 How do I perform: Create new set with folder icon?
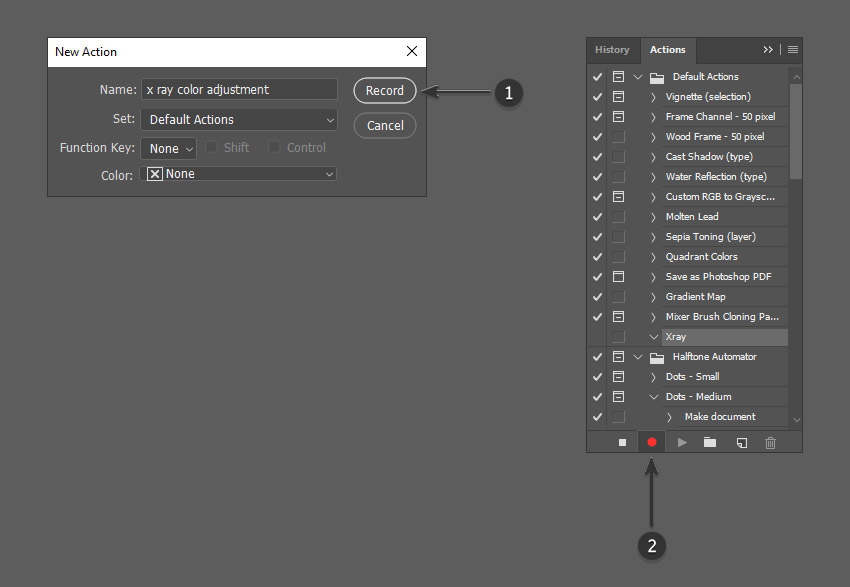(x=710, y=442)
